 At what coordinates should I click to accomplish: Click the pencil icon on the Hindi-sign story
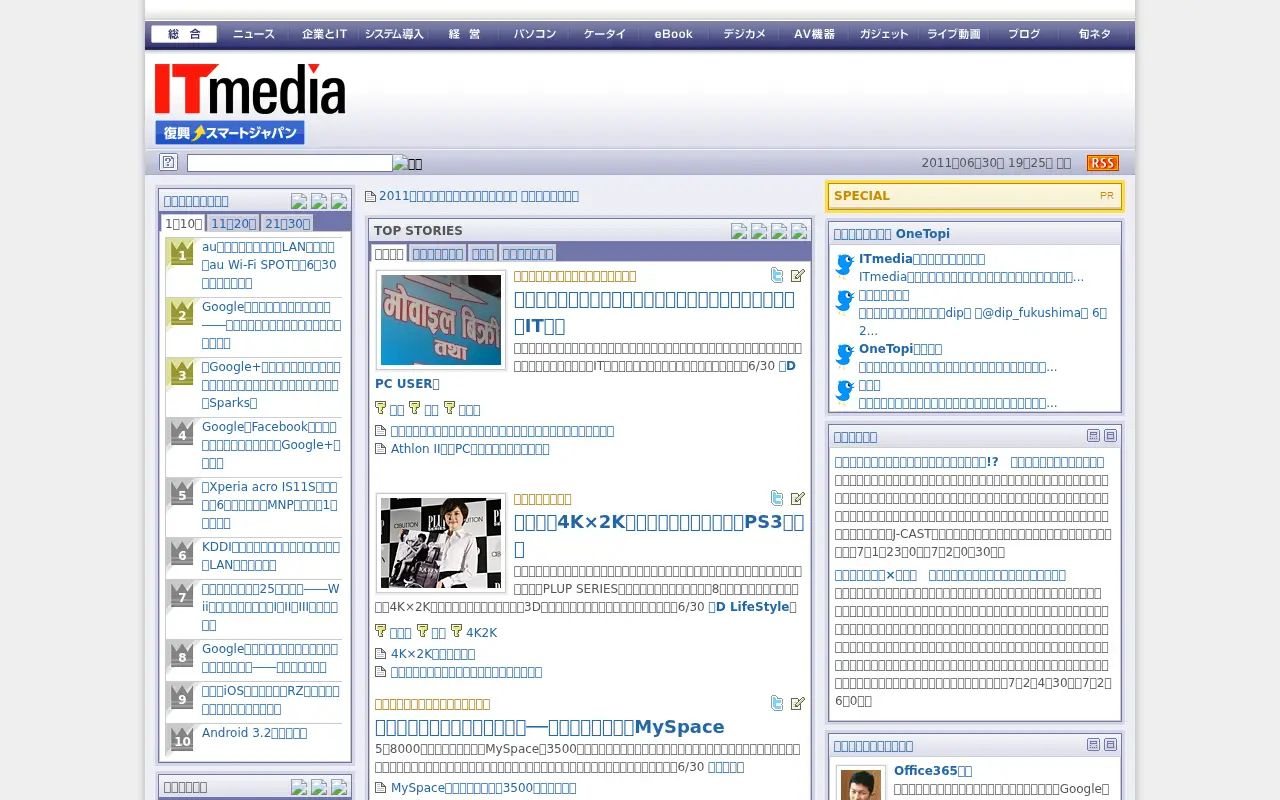pyautogui.click(x=798, y=275)
